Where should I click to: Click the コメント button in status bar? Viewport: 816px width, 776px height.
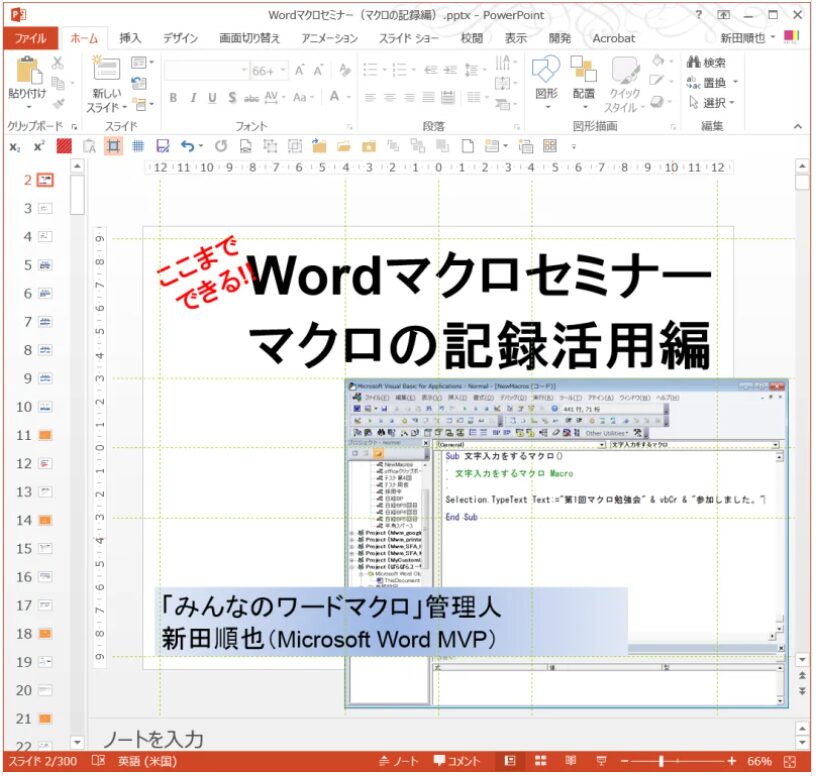[457, 762]
